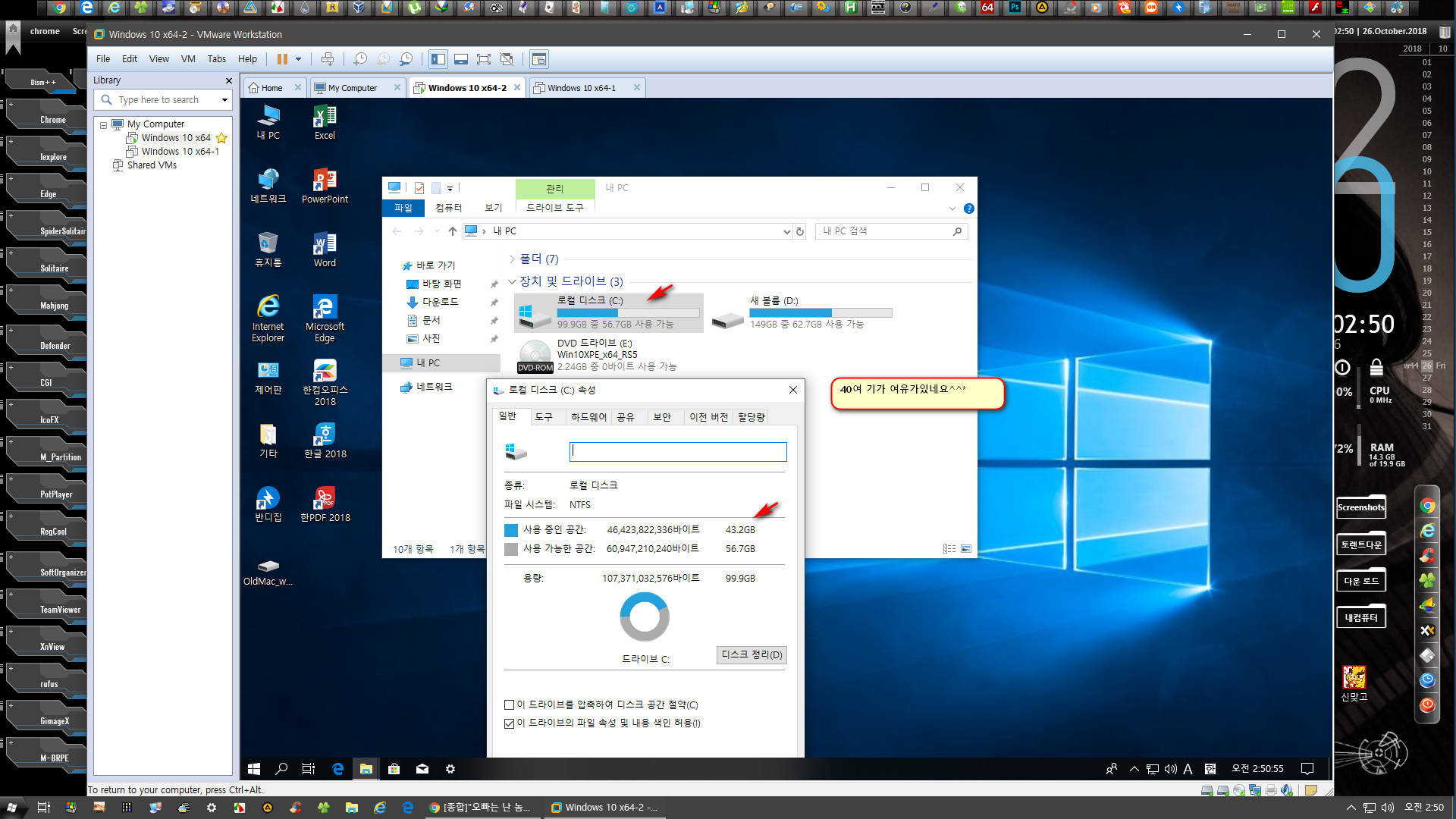This screenshot has width=1456, height=819.
Task: Click VMware send Ctrl+Alt+Del toolbar icon
Action: pyautogui.click(x=328, y=59)
